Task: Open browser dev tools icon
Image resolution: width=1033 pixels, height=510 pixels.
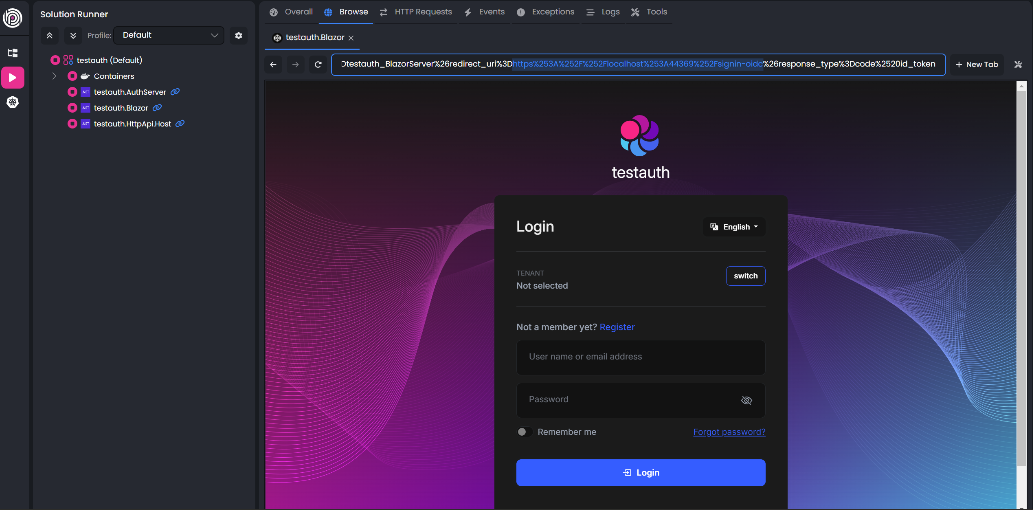Action: pos(1018,65)
